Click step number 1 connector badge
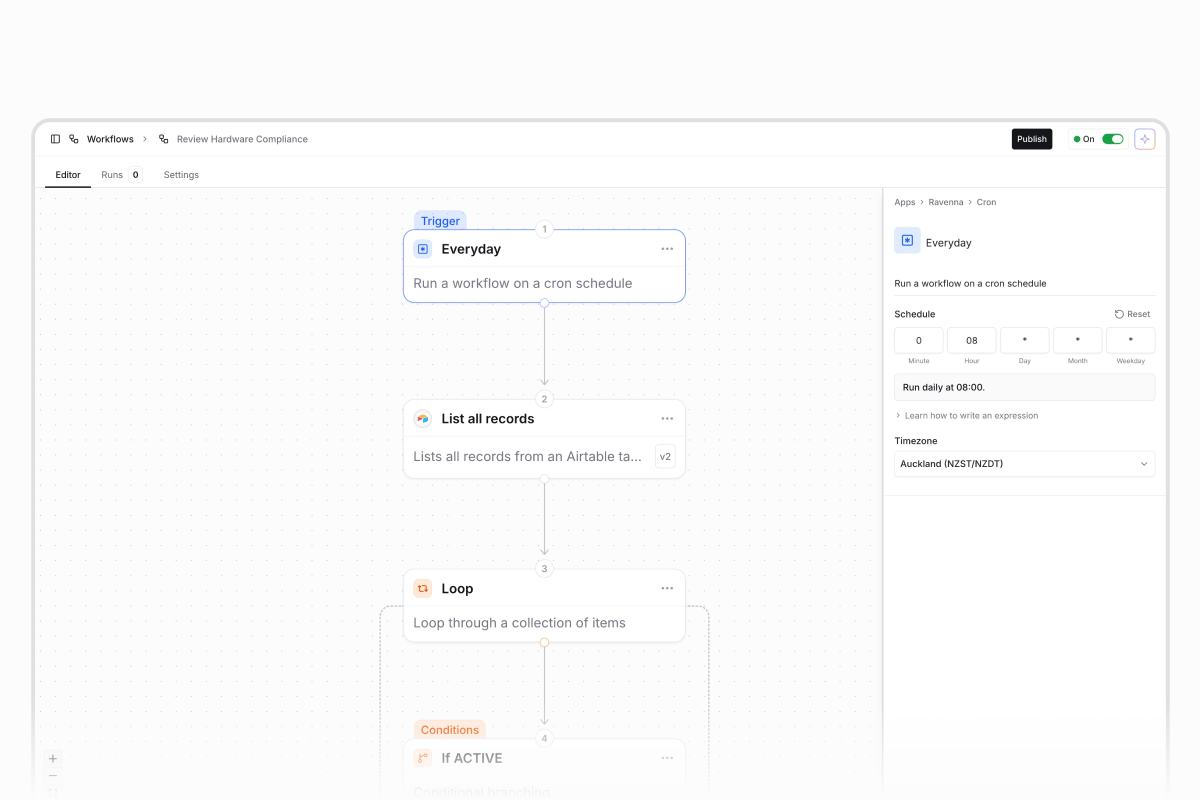Viewport: 1200px width, 800px height. pos(545,229)
